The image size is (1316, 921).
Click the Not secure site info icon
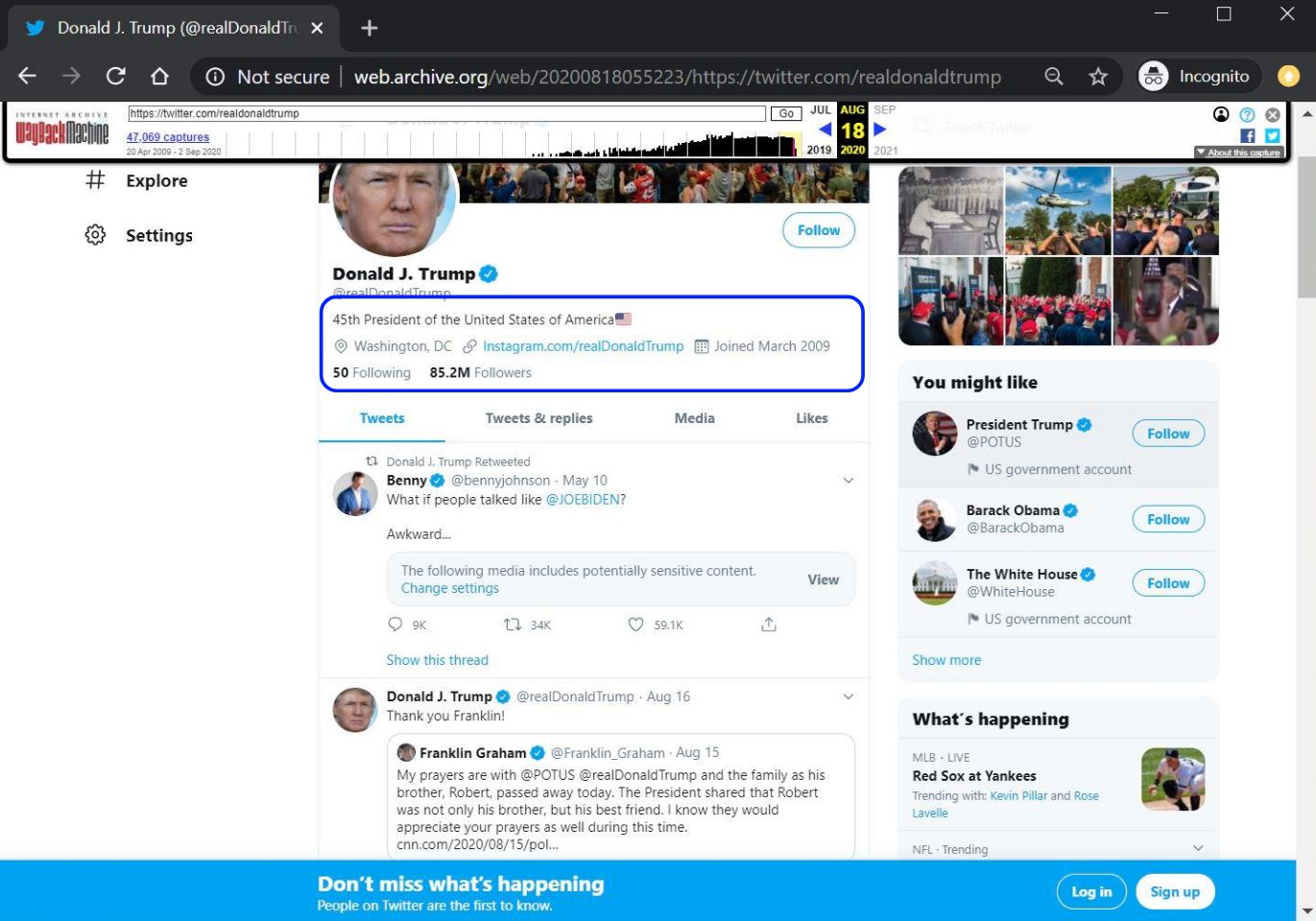[x=216, y=77]
